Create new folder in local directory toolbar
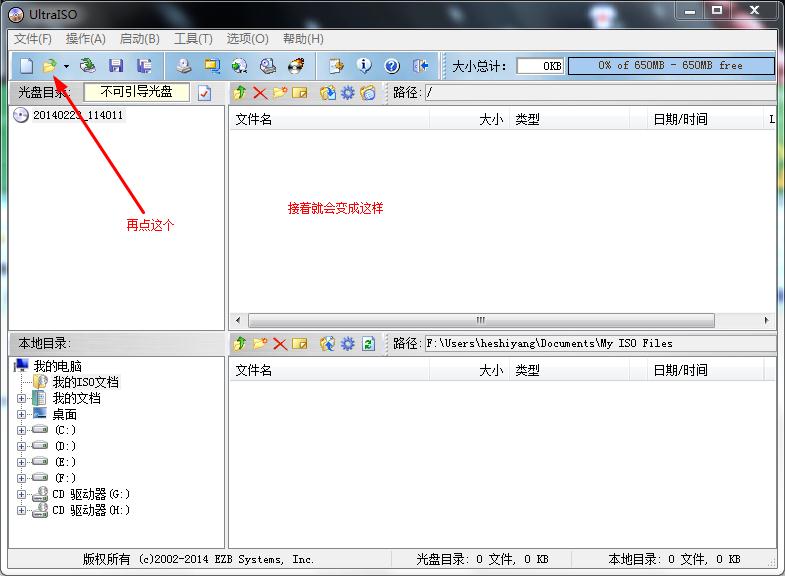 (x=260, y=343)
